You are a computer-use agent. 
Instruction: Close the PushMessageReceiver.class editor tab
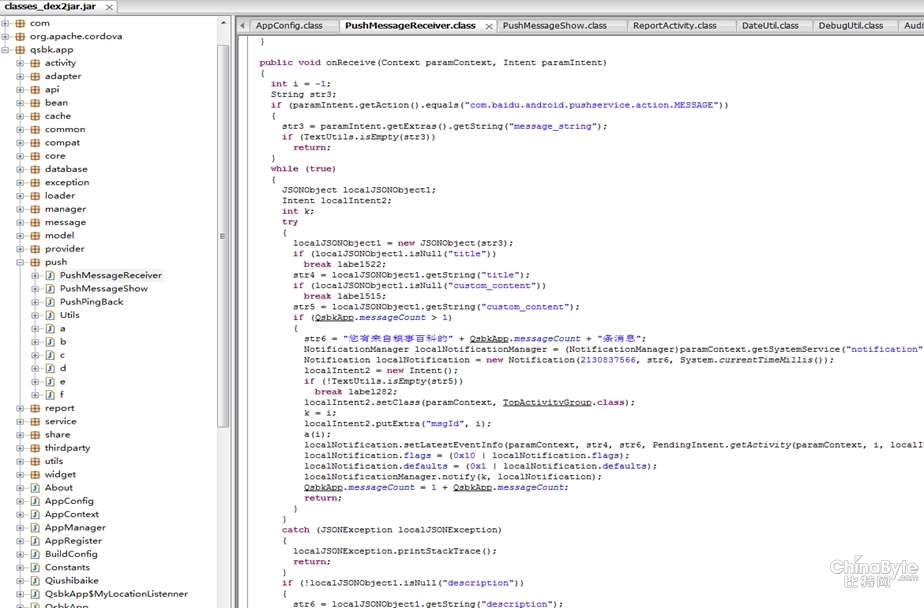coord(489,26)
